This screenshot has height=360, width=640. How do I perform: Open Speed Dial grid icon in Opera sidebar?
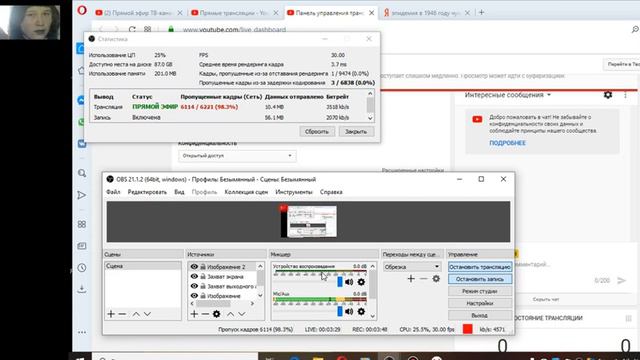(82, 224)
